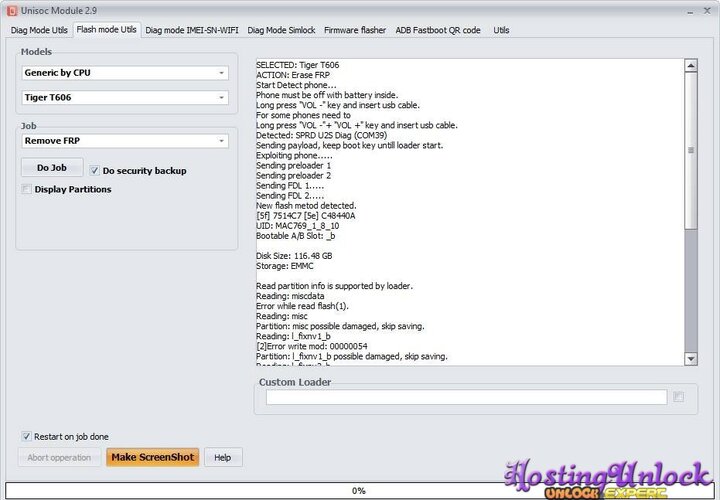This screenshot has height=500, width=720.
Task: Click log line 'Read partition info is supported by loader.'
Action: [334, 286]
